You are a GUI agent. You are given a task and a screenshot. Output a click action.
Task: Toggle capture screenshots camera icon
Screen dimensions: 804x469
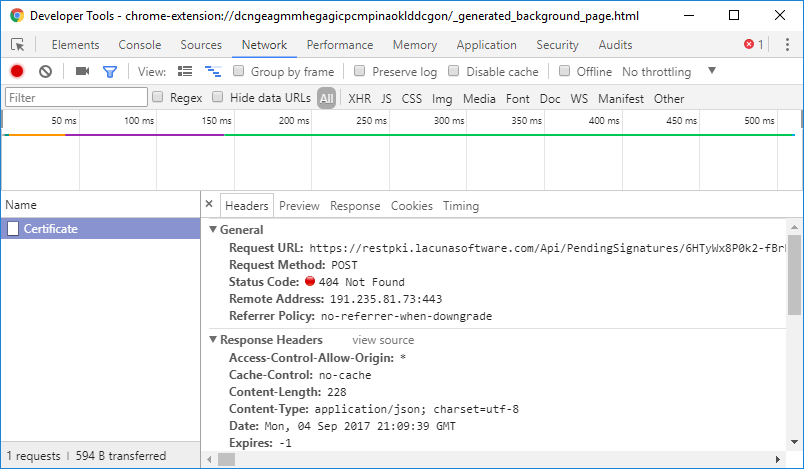(x=82, y=71)
